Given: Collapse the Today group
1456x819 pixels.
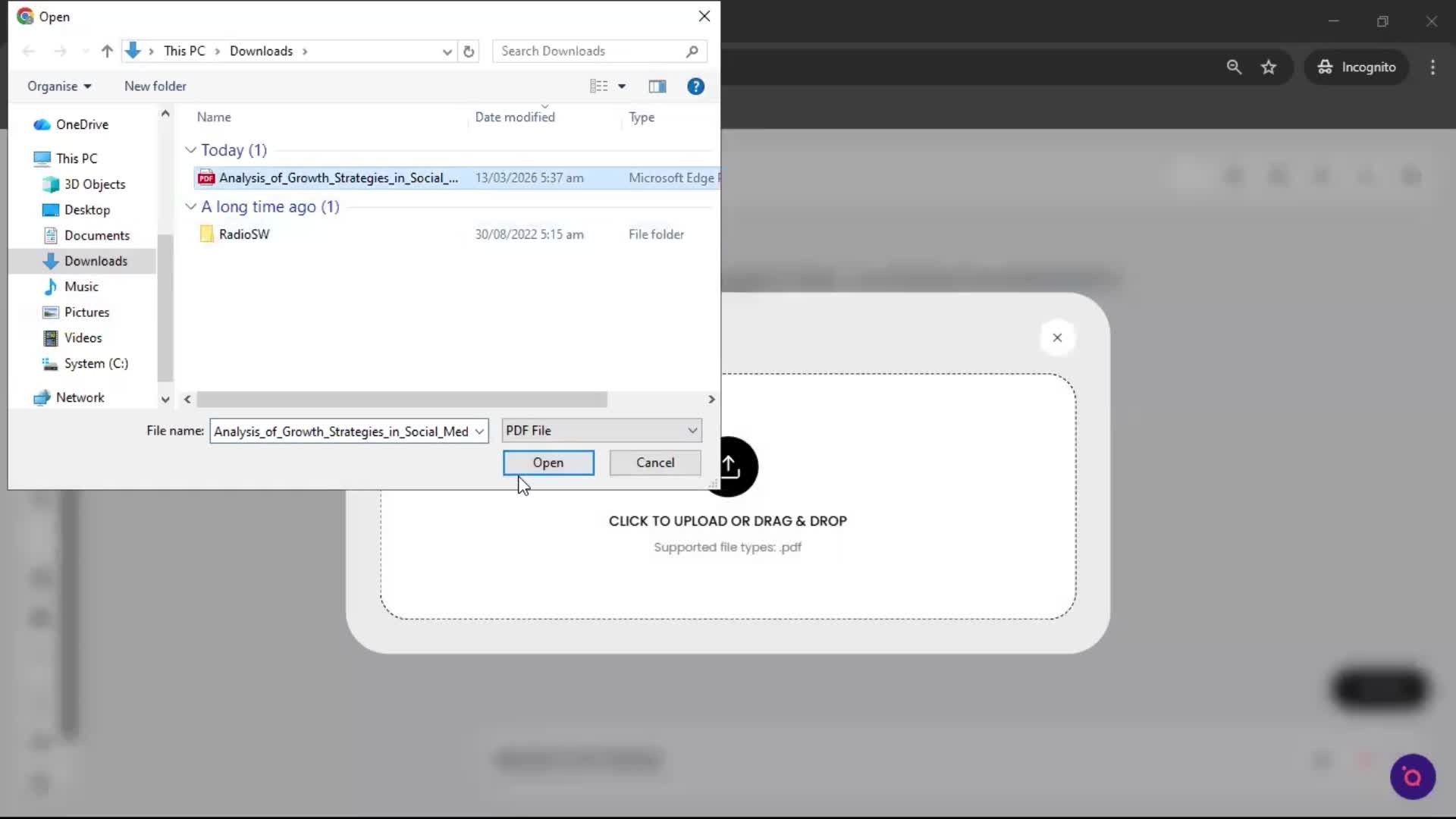Looking at the screenshot, I should pyautogui.click(x=190, y=149).
